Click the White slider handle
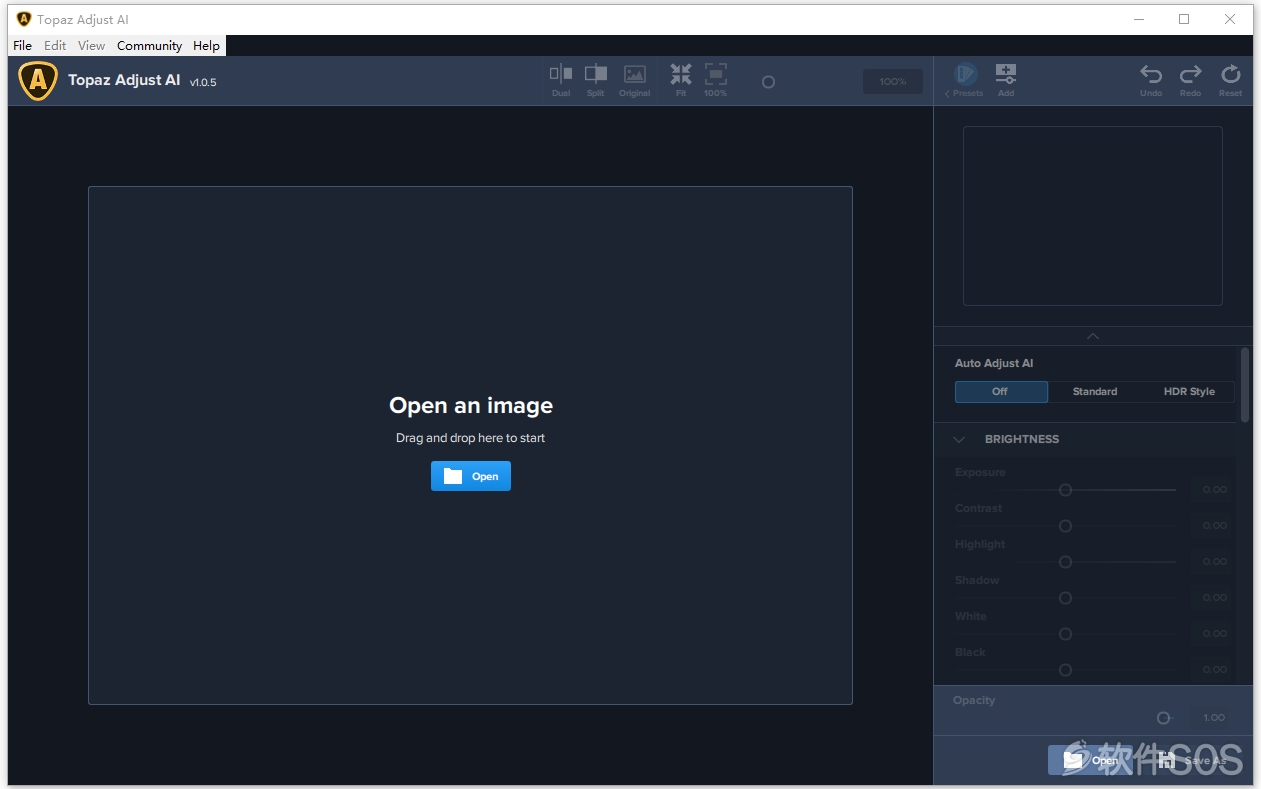The image size is (1261, 789). point(1065,634)
